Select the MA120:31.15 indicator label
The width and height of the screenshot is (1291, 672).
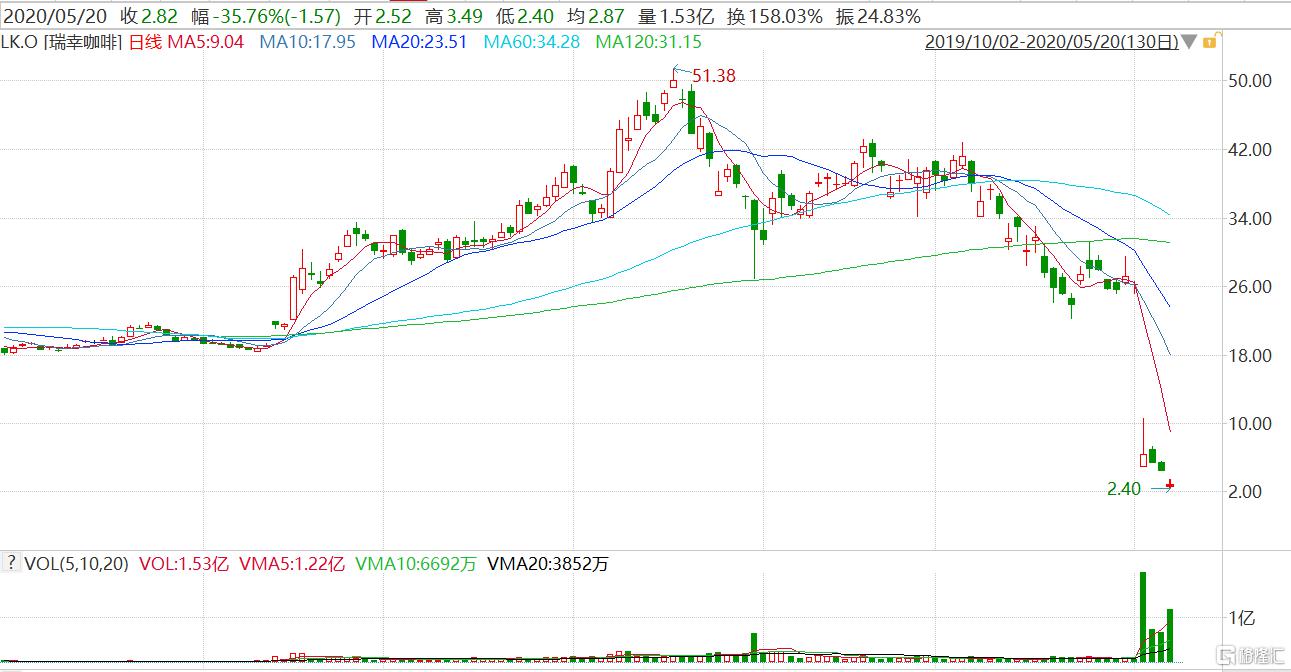tap(648, 42)
